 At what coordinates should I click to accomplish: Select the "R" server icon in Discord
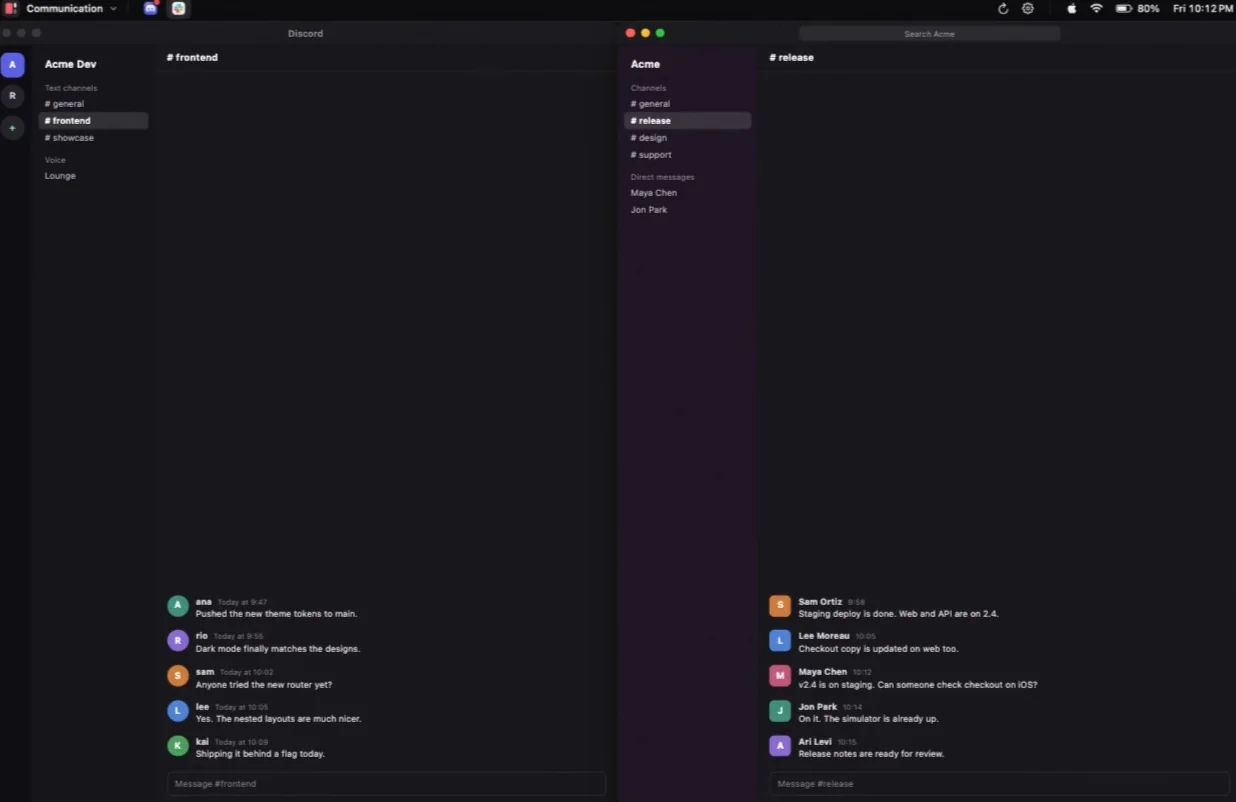pos(12,96)
